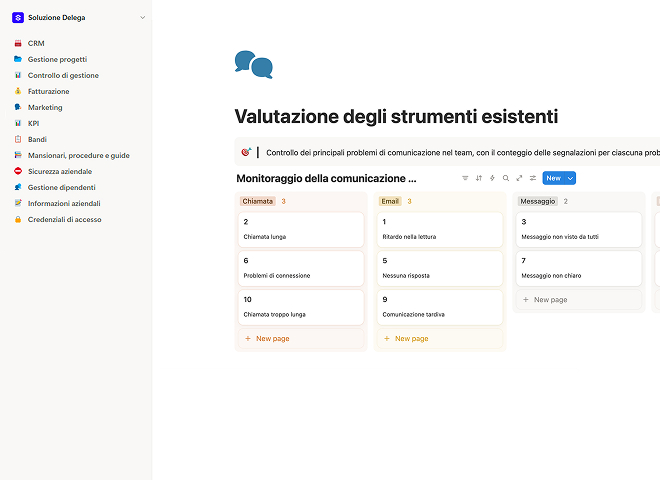Open the dropdown arrow beside New
This screenshot has height=480, width=660.
570,178
